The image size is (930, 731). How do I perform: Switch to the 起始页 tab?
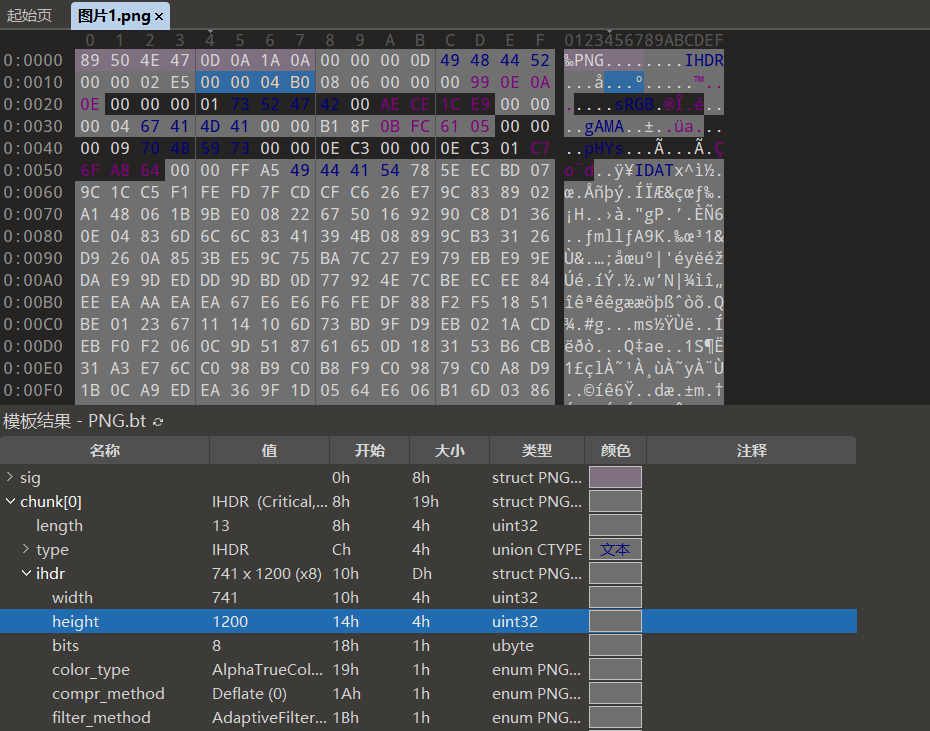point(29,15)
